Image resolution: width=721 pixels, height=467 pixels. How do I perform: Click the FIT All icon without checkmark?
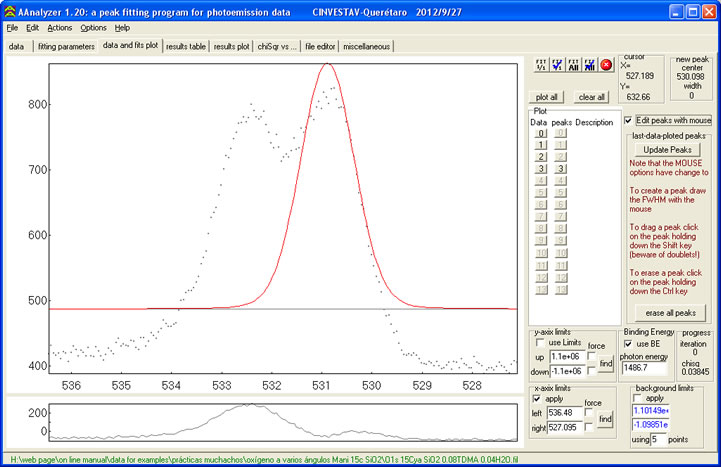coord(574,65)
